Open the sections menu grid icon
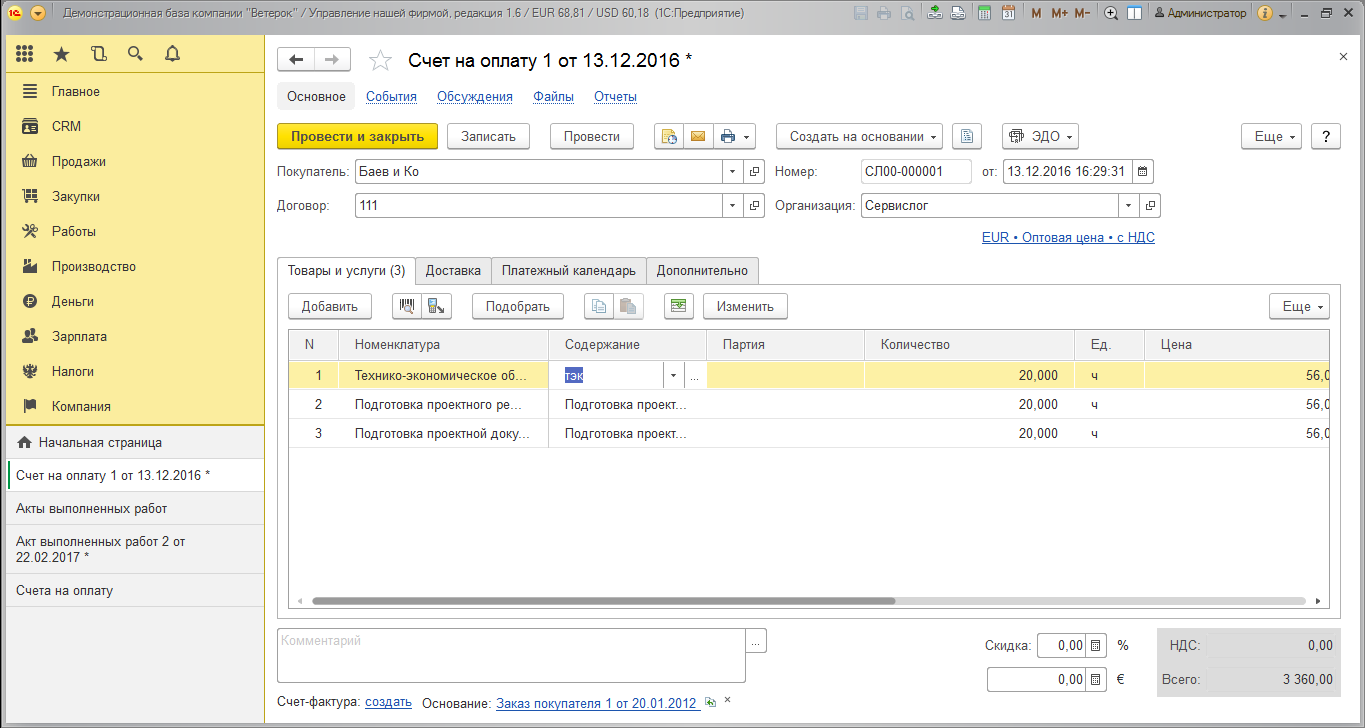The image size is (1365, 728). (x=25, y=54)
